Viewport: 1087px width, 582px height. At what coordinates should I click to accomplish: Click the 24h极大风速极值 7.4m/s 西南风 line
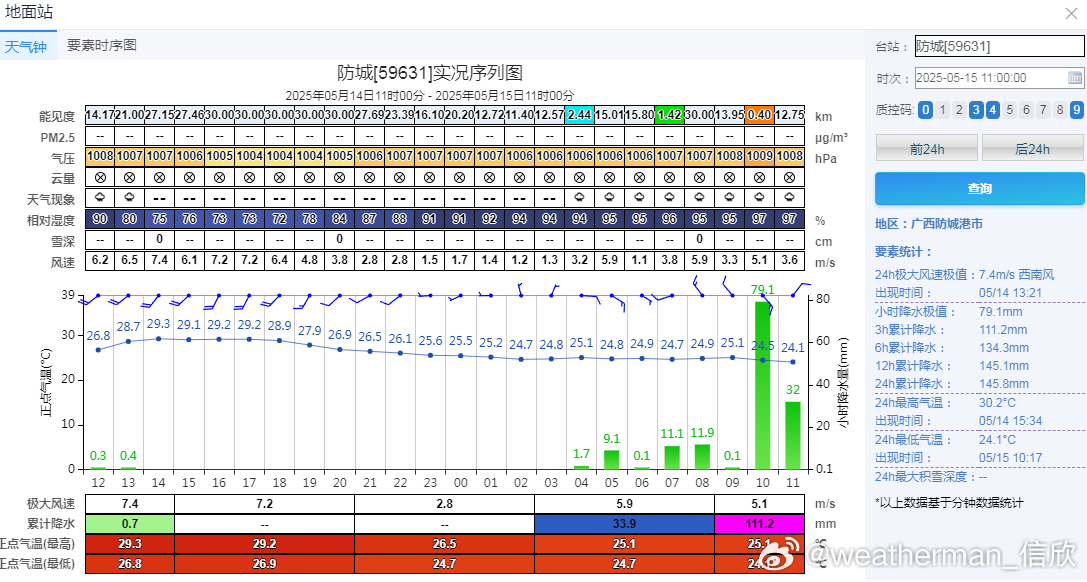[964, 274]
